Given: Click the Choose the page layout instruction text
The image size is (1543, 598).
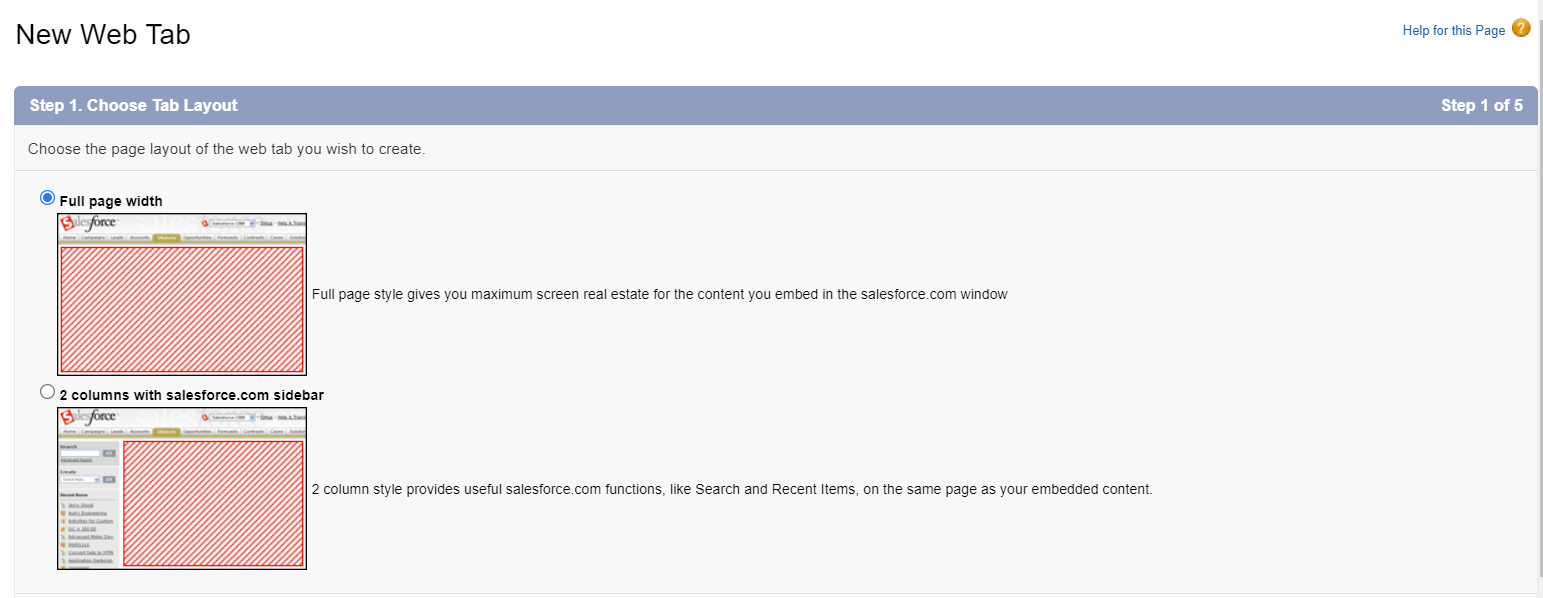Looking at the screenshot, I should [227, 149].
